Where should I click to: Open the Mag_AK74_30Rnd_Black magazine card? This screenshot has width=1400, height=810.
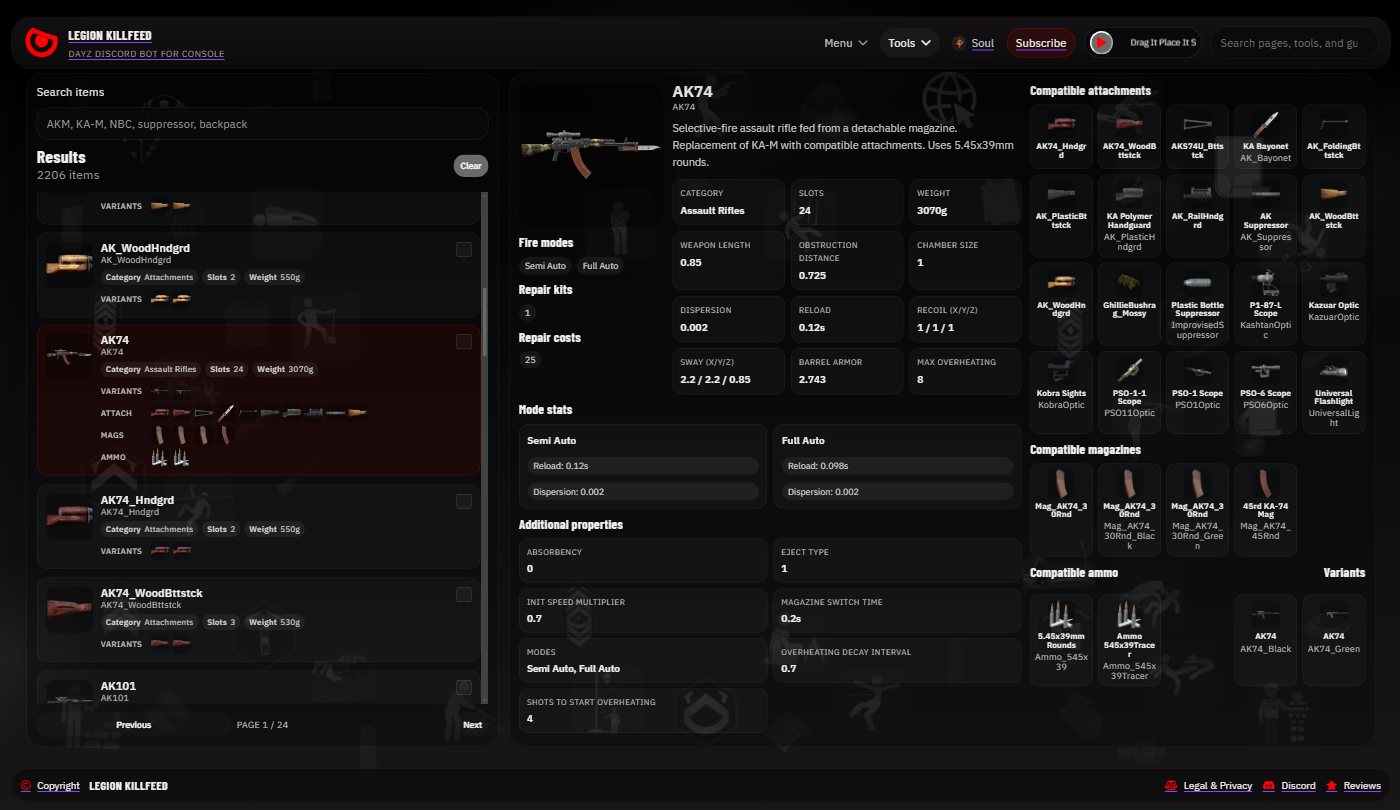pos(1129,509)
